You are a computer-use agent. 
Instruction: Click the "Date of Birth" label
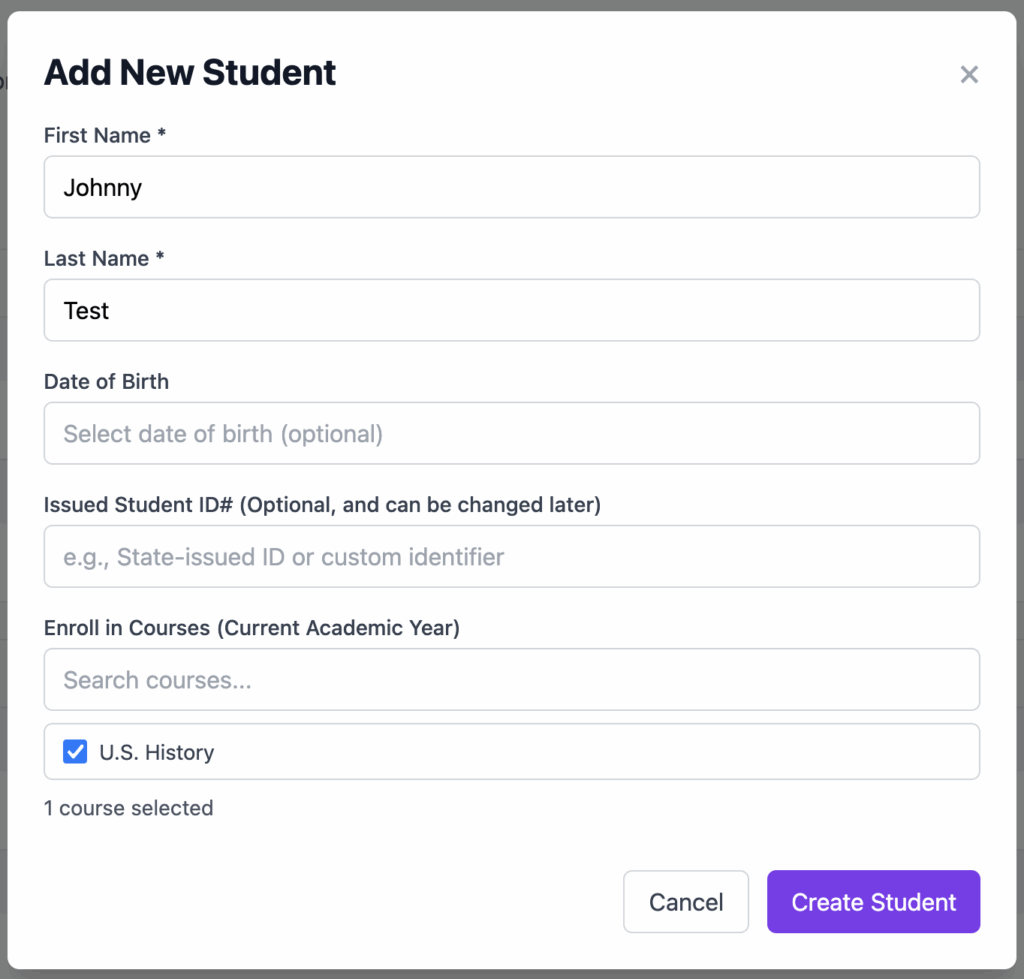[106, 381]
